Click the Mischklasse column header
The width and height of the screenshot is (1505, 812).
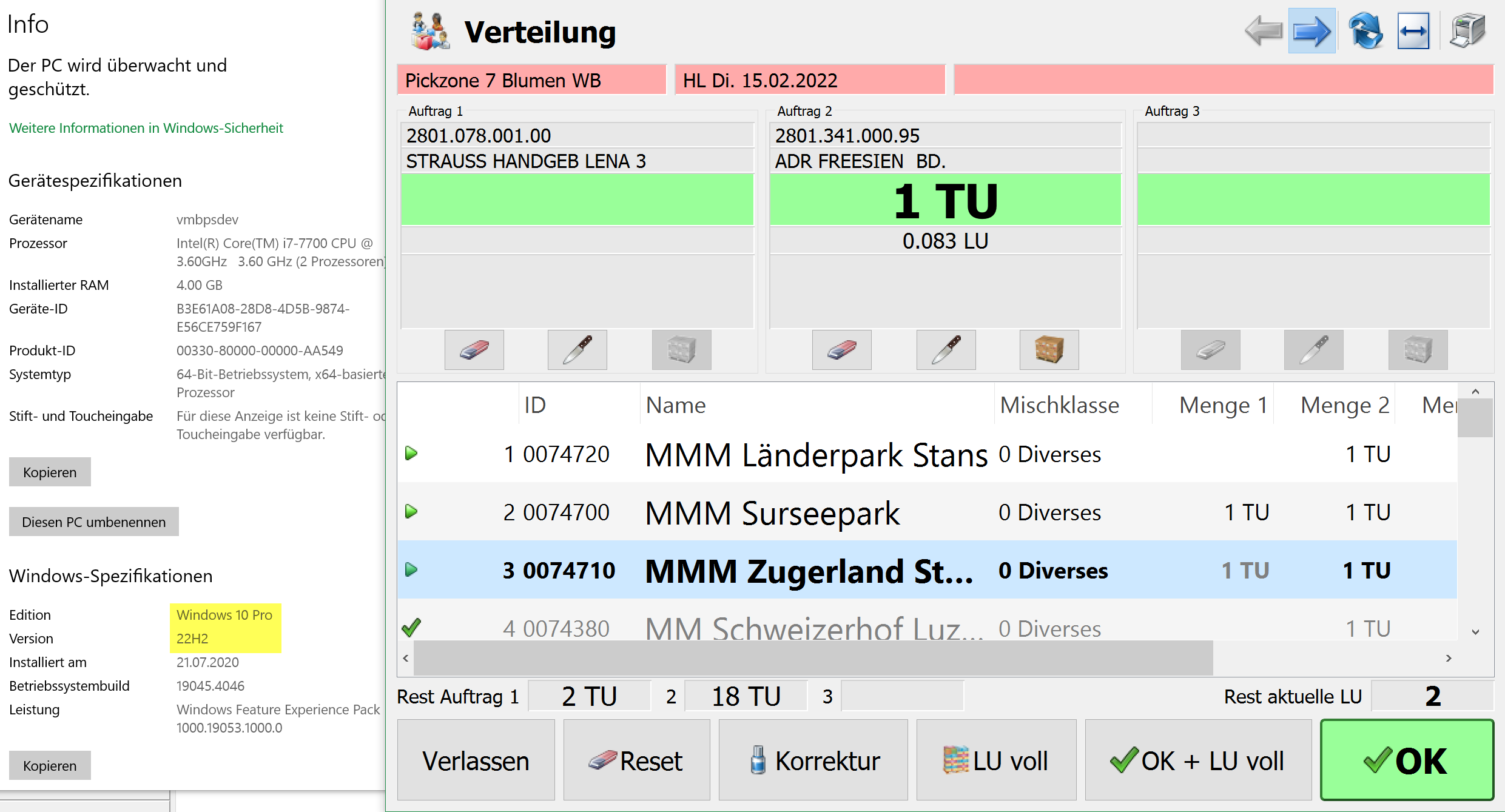[x=1059, y=405]
